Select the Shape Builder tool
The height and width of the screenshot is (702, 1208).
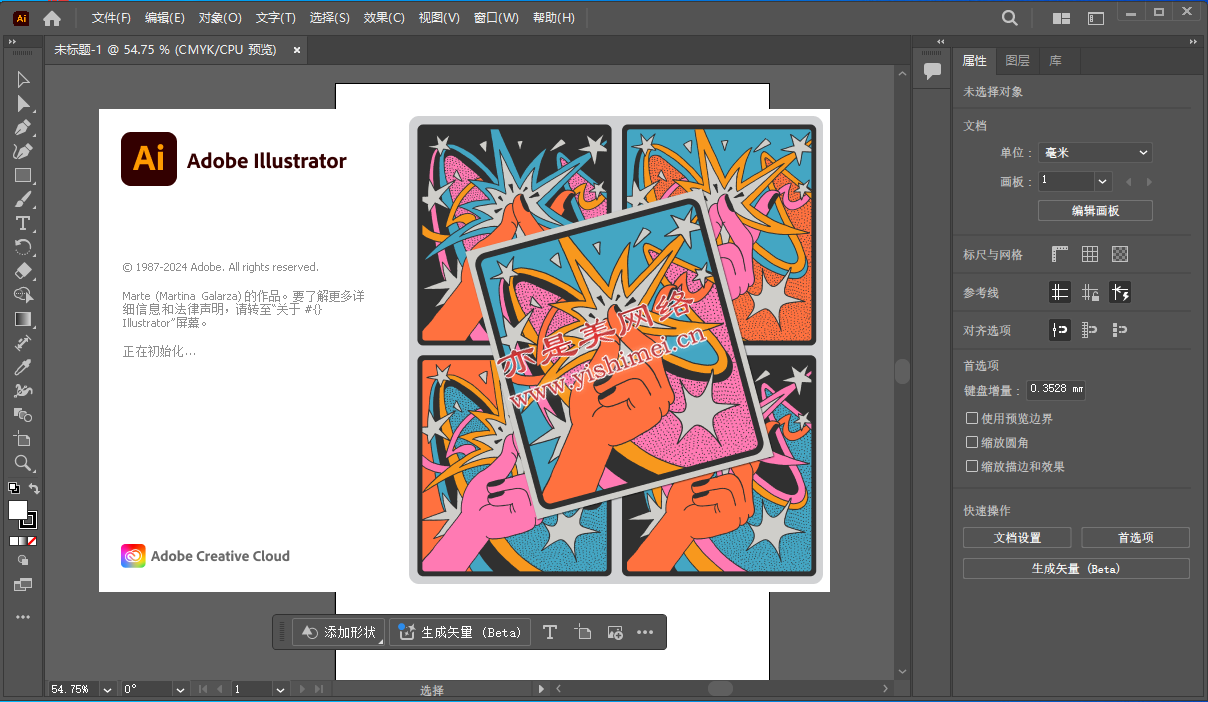point(23,295)
